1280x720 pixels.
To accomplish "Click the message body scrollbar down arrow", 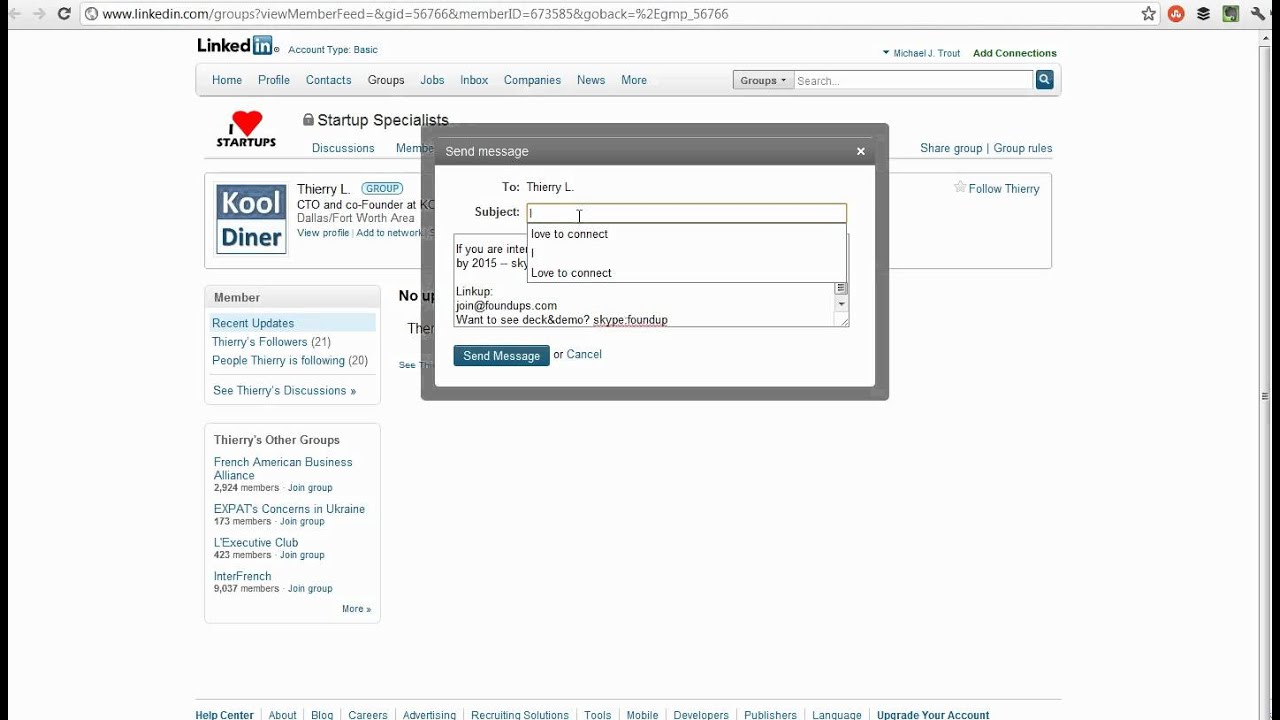I will 841,304.
